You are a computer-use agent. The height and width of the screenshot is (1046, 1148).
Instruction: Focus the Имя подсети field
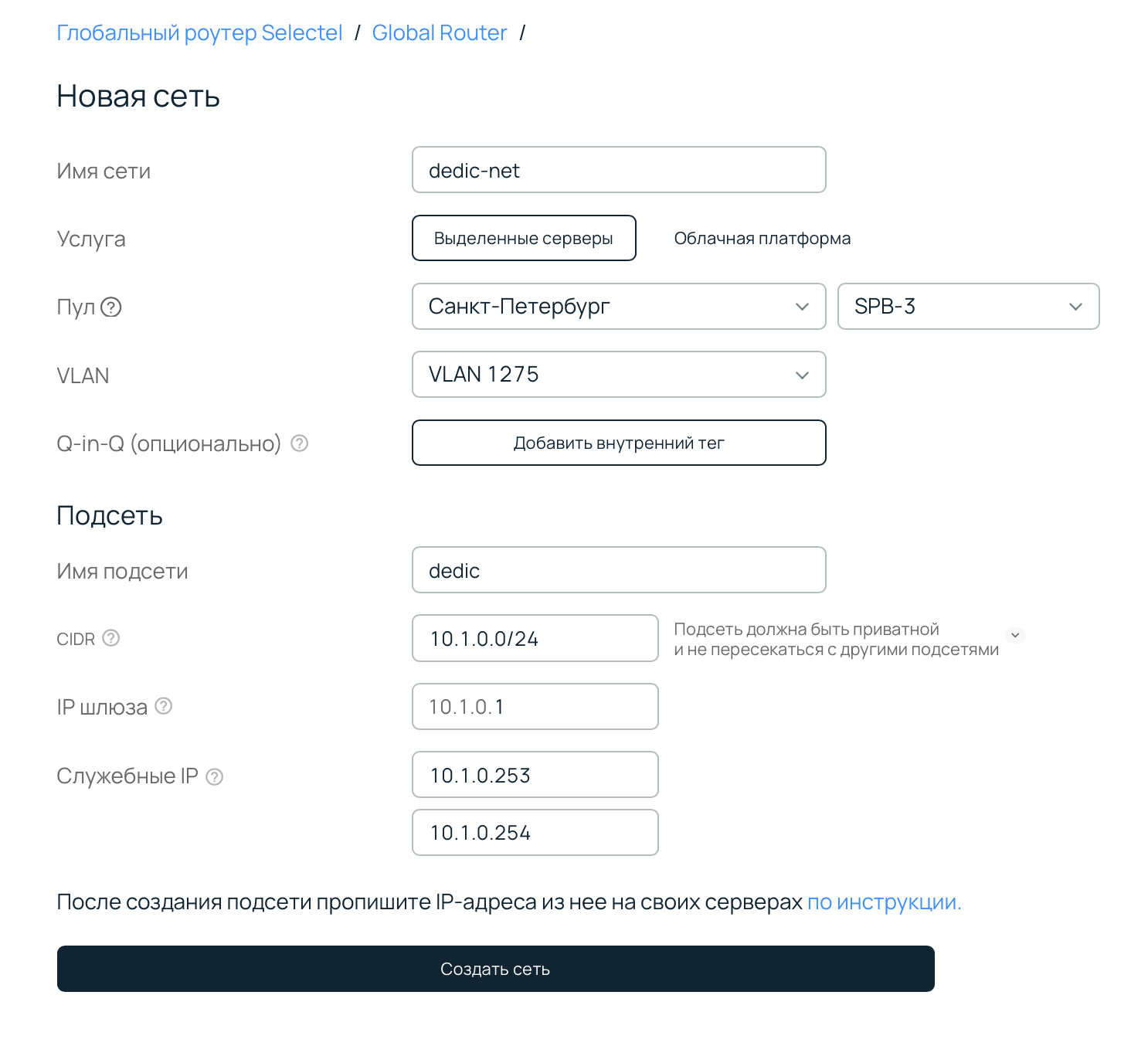coord(619,570)
